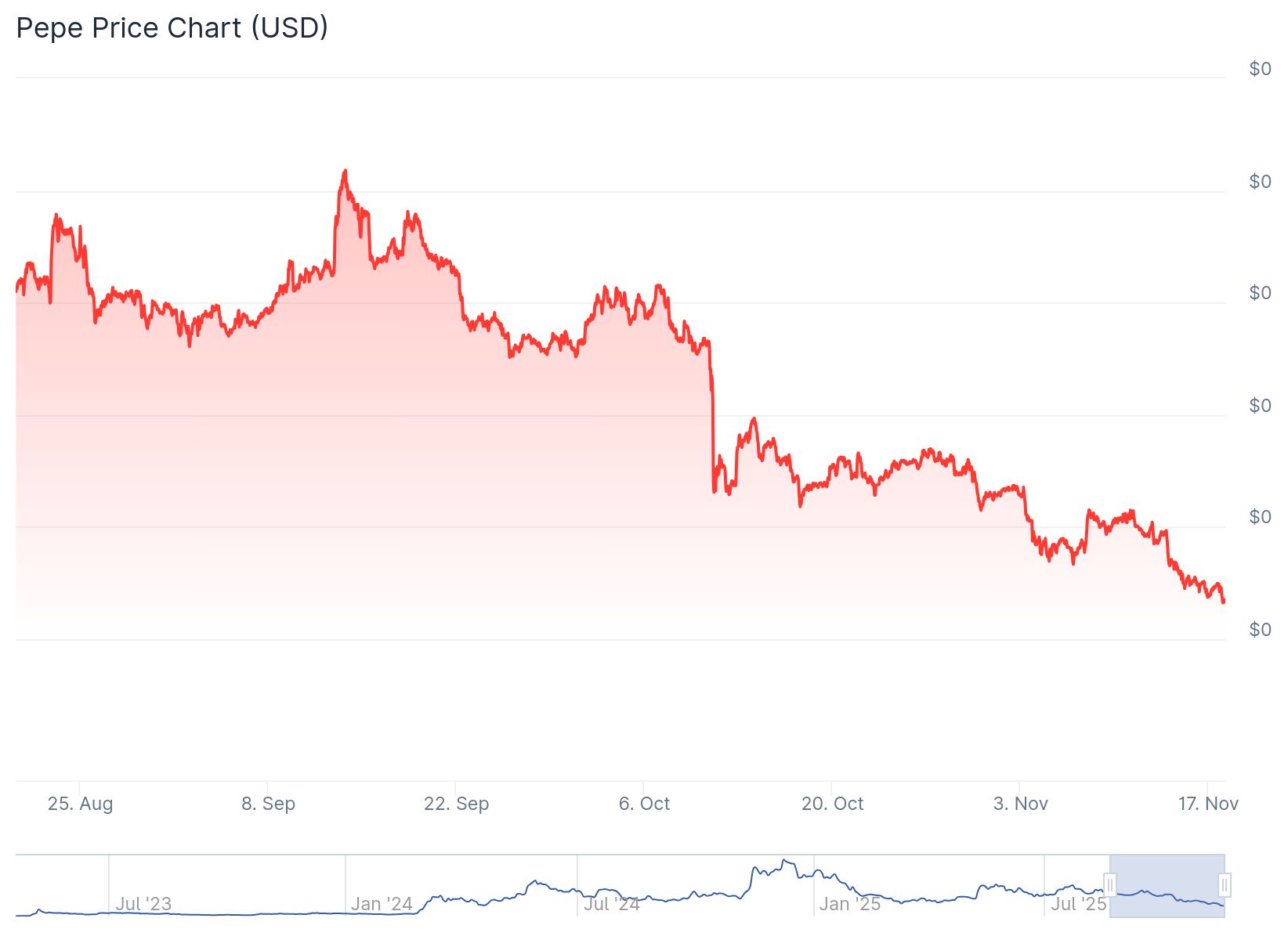Click the topmost $0 y-axis label
The width and height of the screenshot is (1288, 940).
pos(1260,69)
